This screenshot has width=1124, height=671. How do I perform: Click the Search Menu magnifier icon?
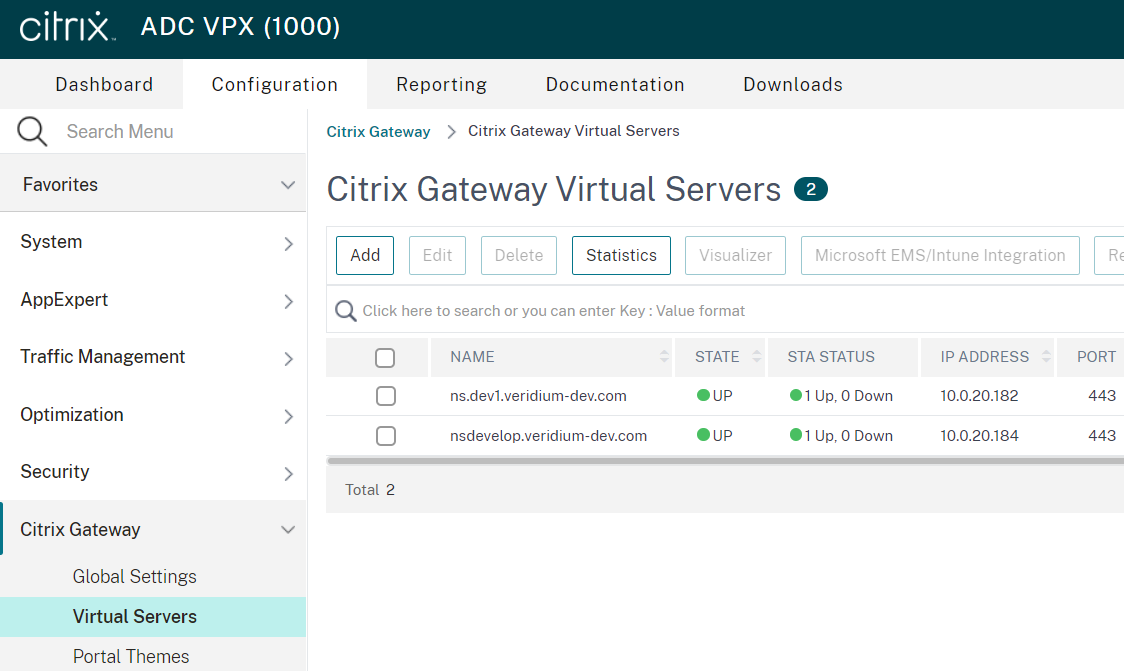click(30, 131)
